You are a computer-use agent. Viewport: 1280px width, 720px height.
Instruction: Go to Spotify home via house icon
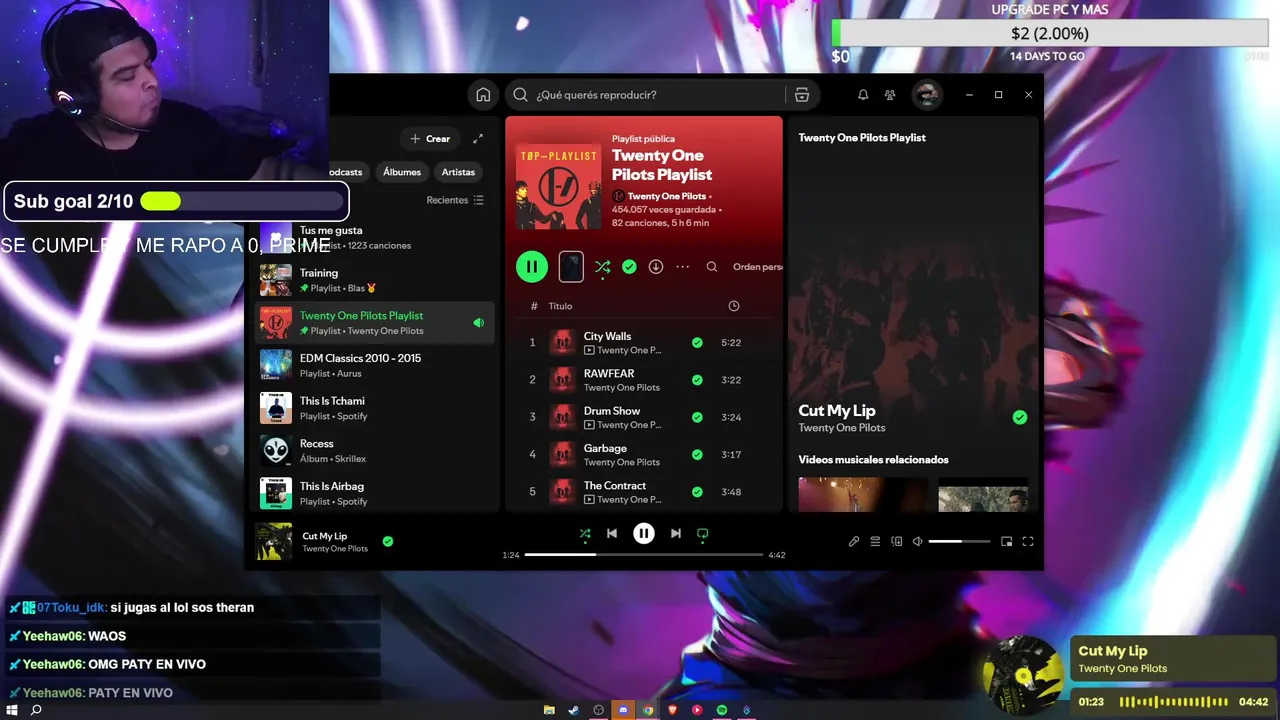[x=483, y=95]
